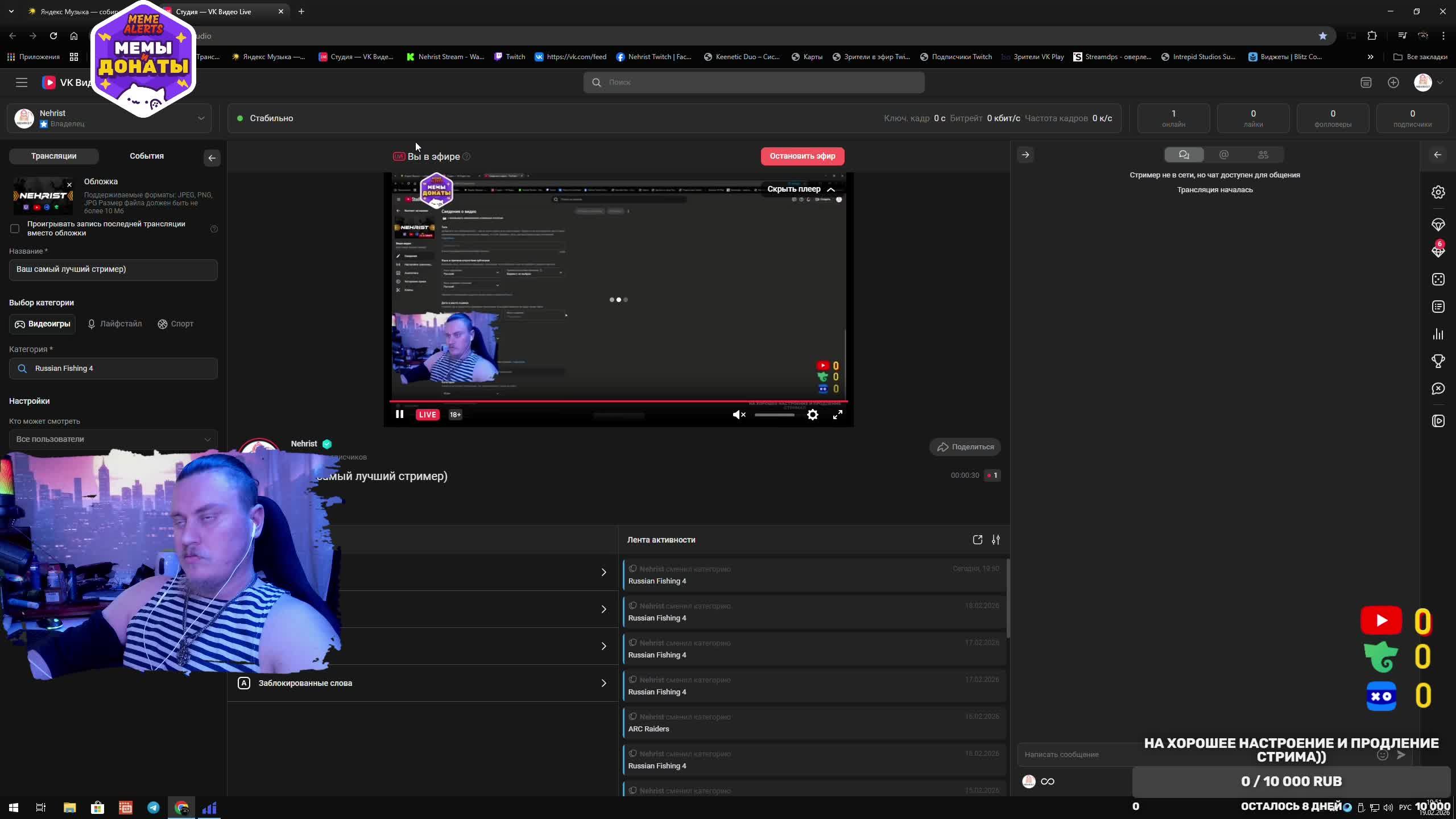This screenshot has width=1456, height=819.
Task: Select the Лайфстайл category type
Action: (115, 324)
